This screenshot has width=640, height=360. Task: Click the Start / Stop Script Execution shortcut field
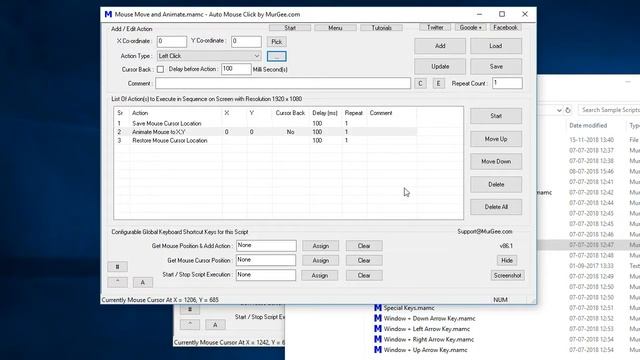[266, 275]
